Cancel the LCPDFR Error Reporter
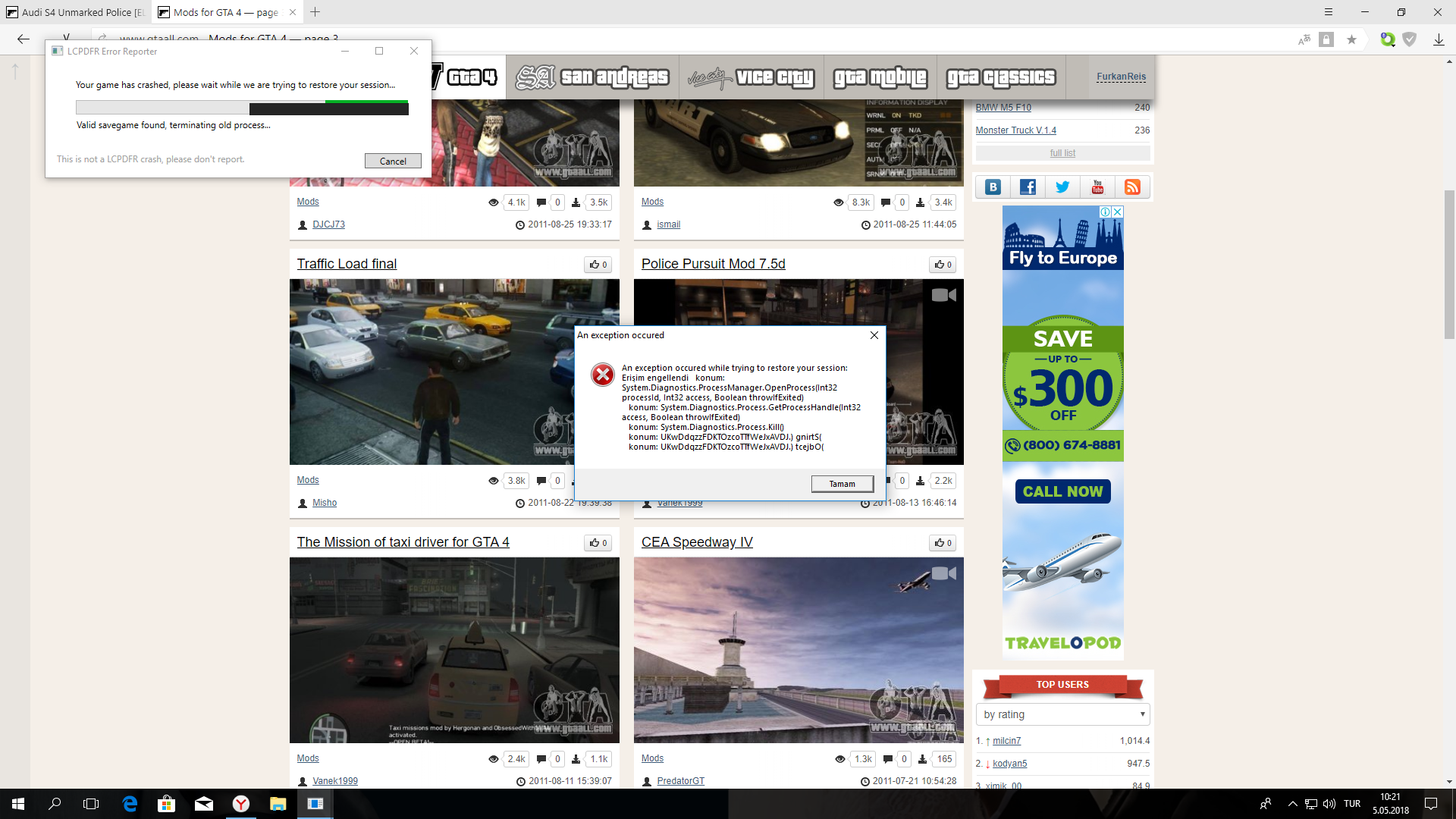The width and height of the screenshot is (1456, 819). (392, 161)
